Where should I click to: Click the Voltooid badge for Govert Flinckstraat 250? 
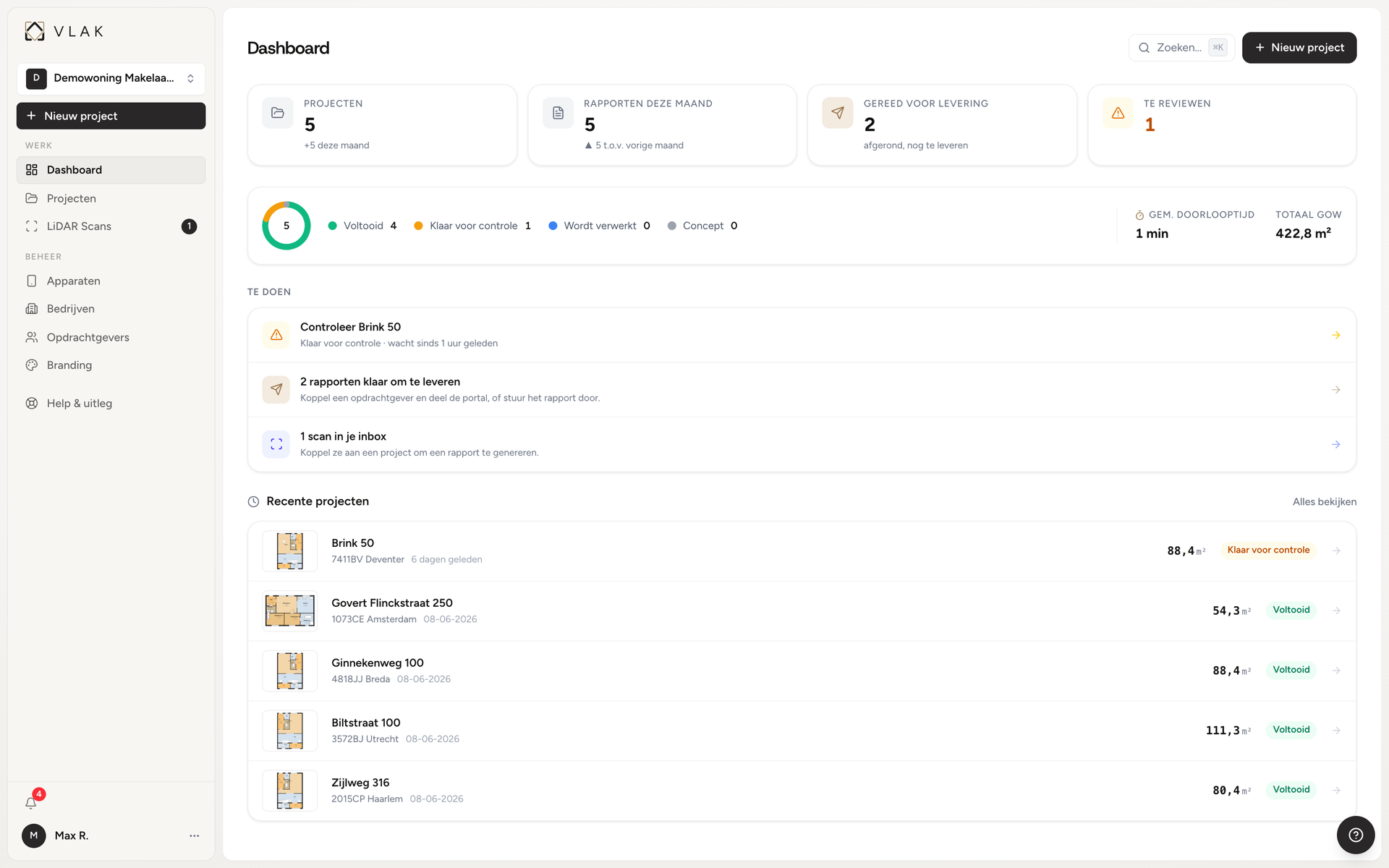coord(1291,610)
